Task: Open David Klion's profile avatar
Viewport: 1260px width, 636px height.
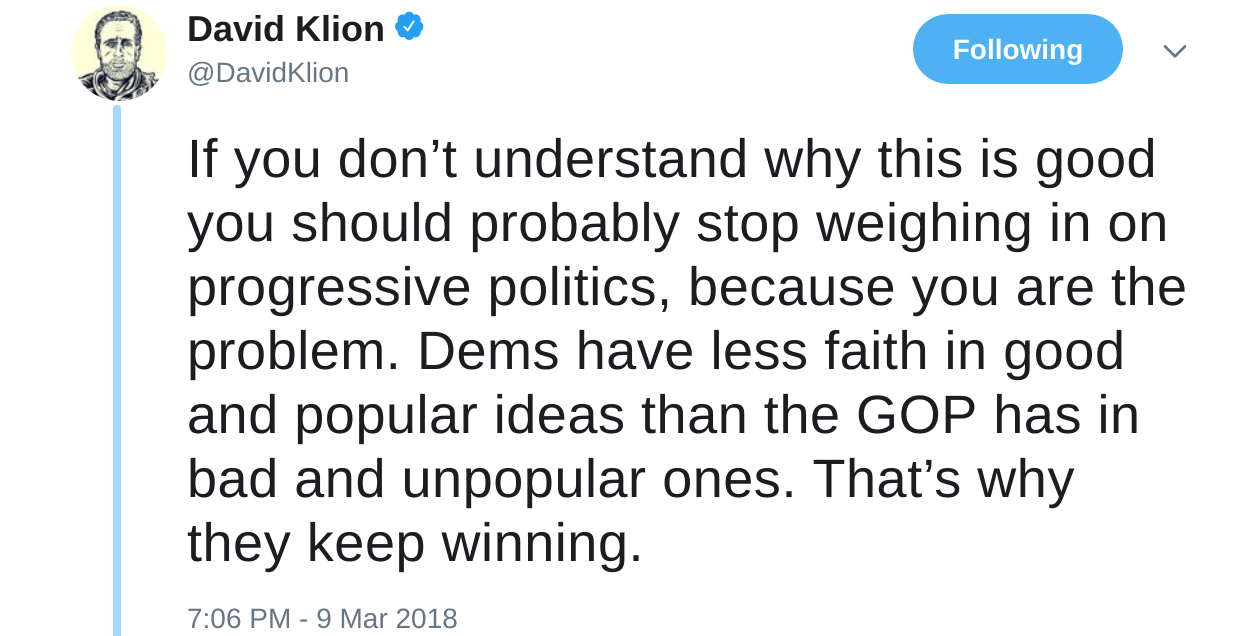Action: (x=119, y=53)
